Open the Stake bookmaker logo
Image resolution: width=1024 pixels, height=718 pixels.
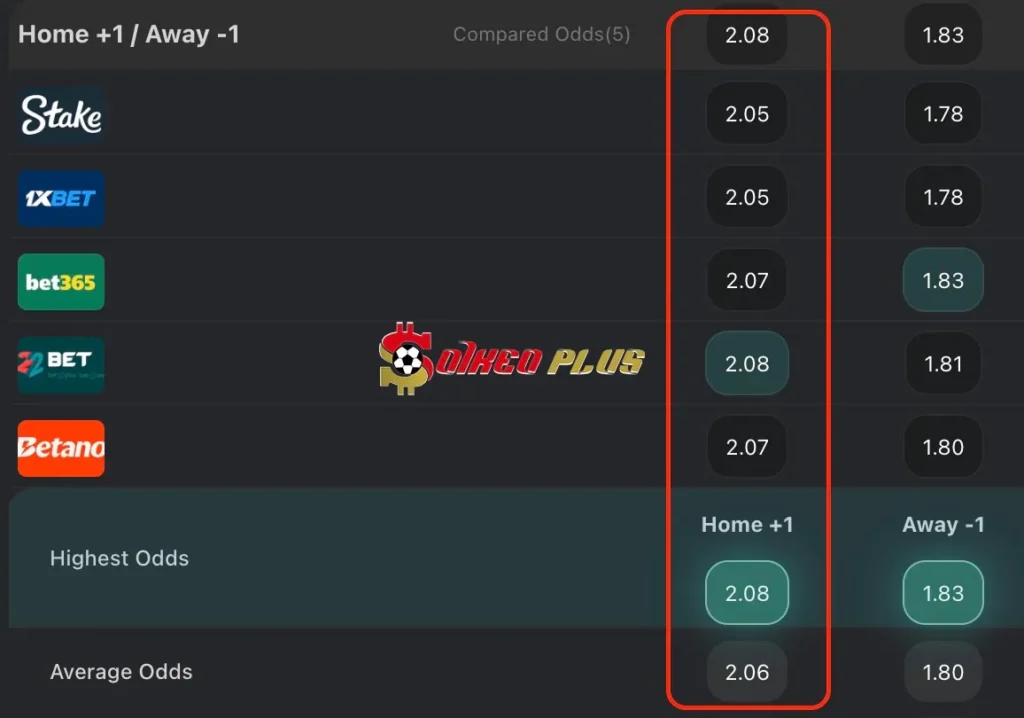tap(61, 115)
